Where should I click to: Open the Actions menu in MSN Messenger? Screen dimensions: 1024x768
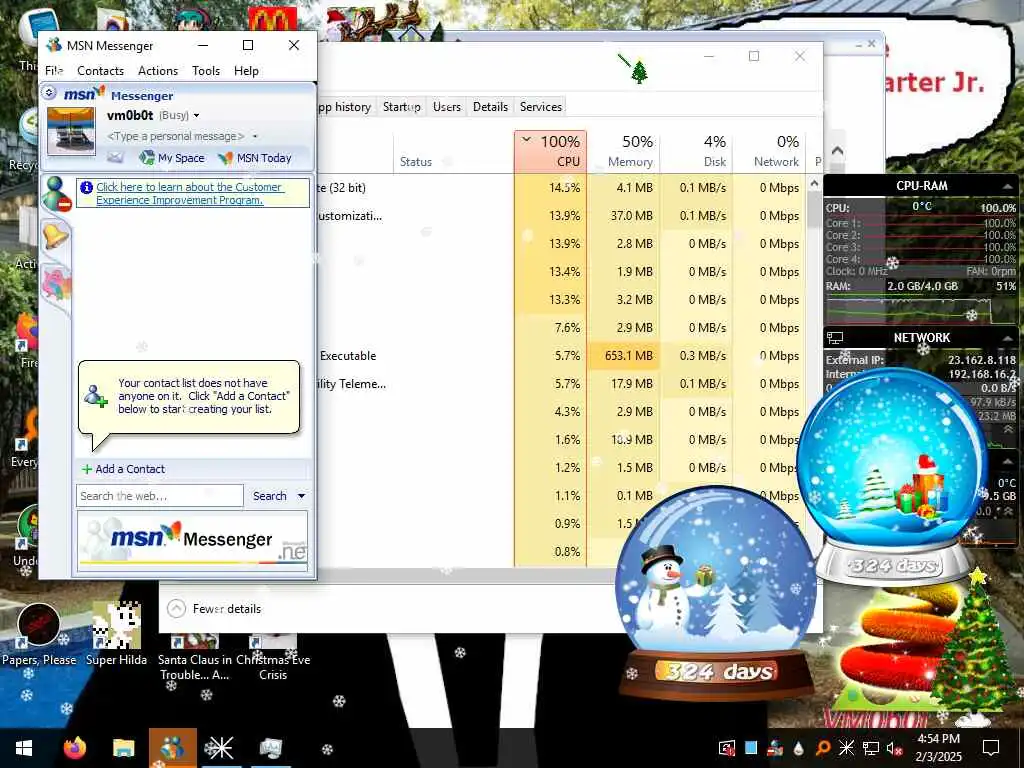[157, 71]
